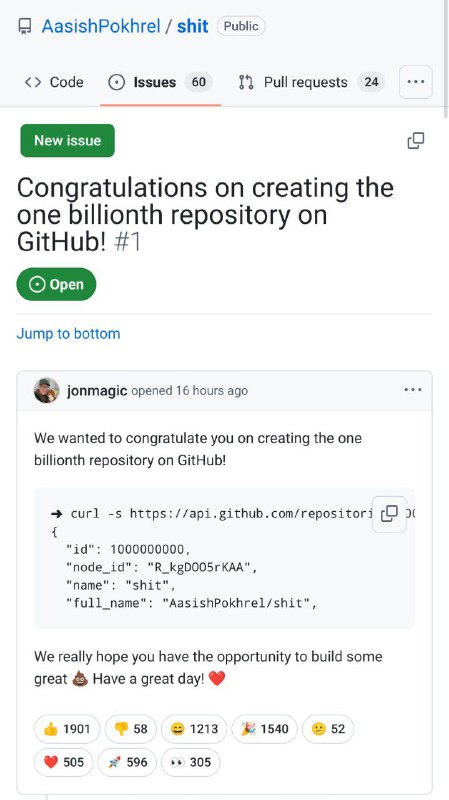
Task: Open comment options three-dot menu
Action: point(413,390)
